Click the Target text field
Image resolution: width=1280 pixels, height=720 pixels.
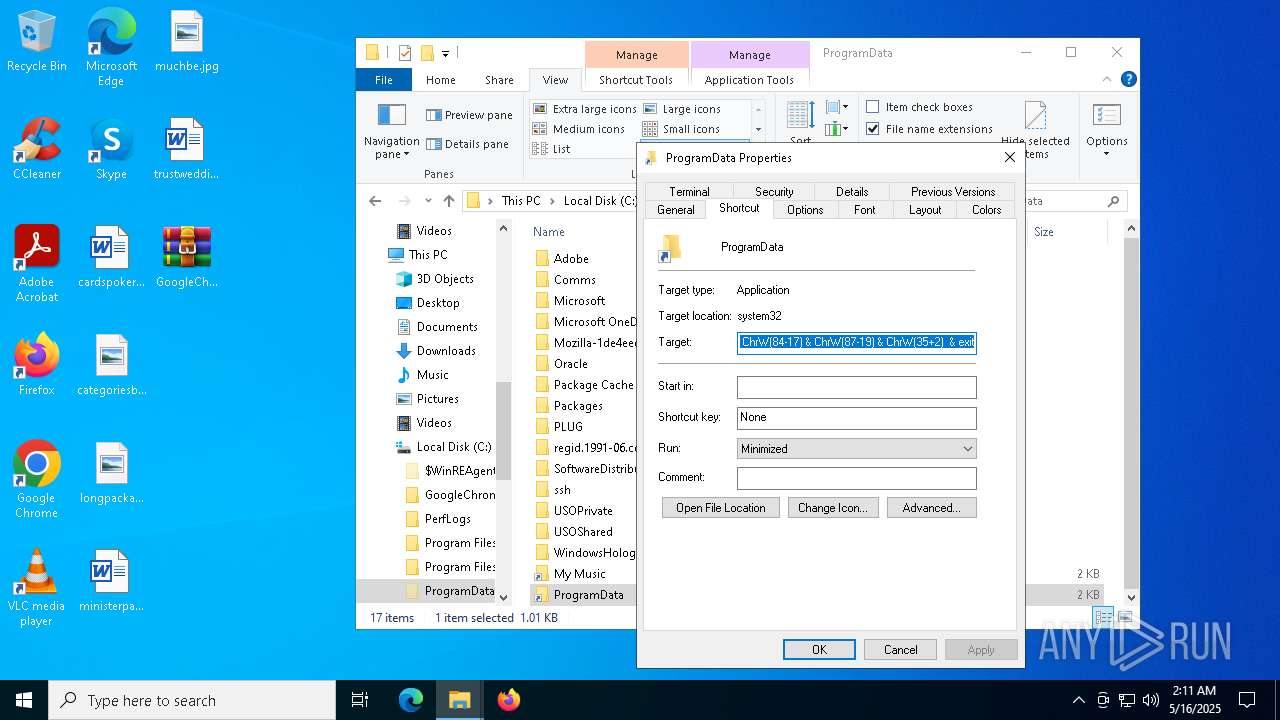point(856,342)
